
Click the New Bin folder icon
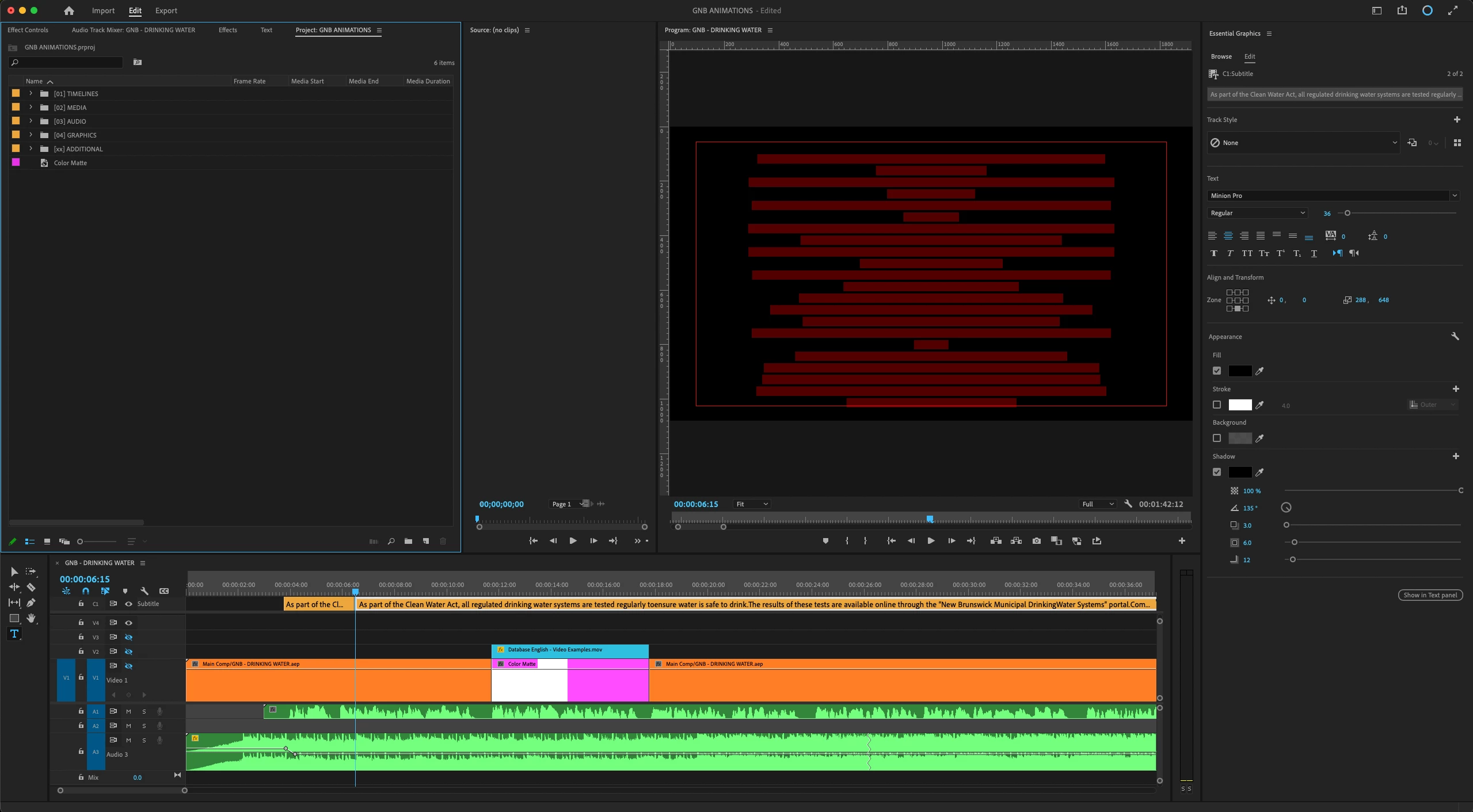point(408,541)
